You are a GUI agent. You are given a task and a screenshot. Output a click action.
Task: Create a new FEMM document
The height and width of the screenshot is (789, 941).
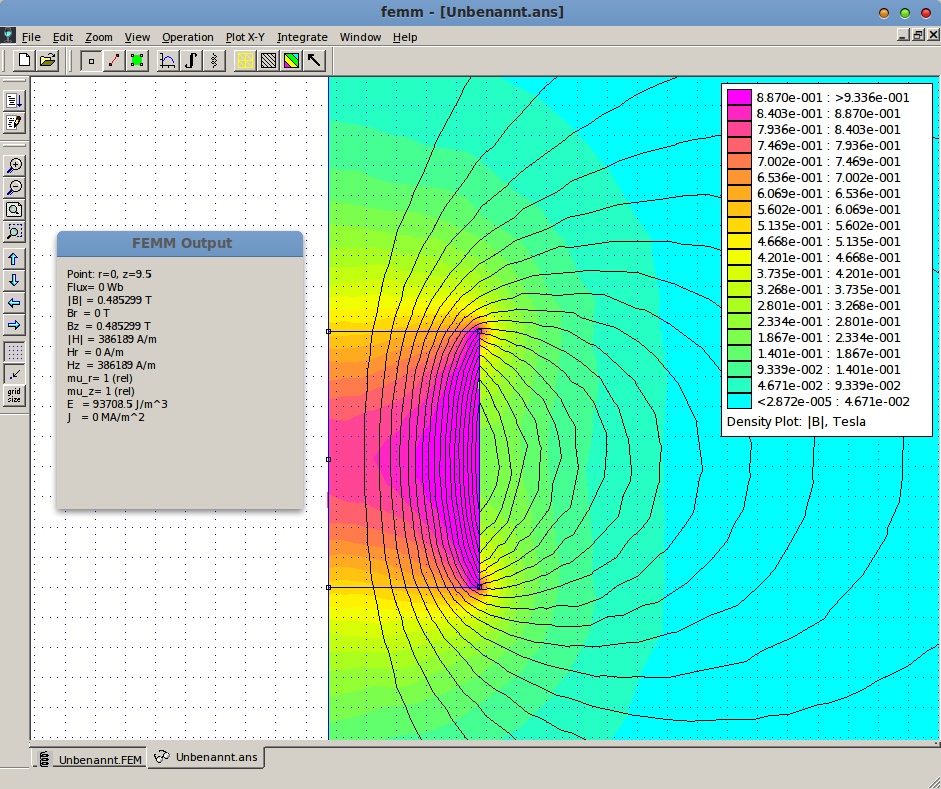click(25, 60)
